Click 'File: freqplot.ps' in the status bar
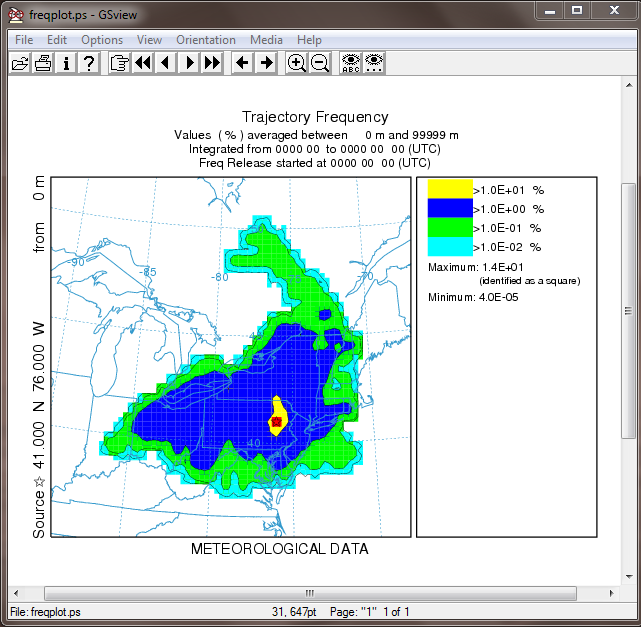641x627 pixels. 45,612
